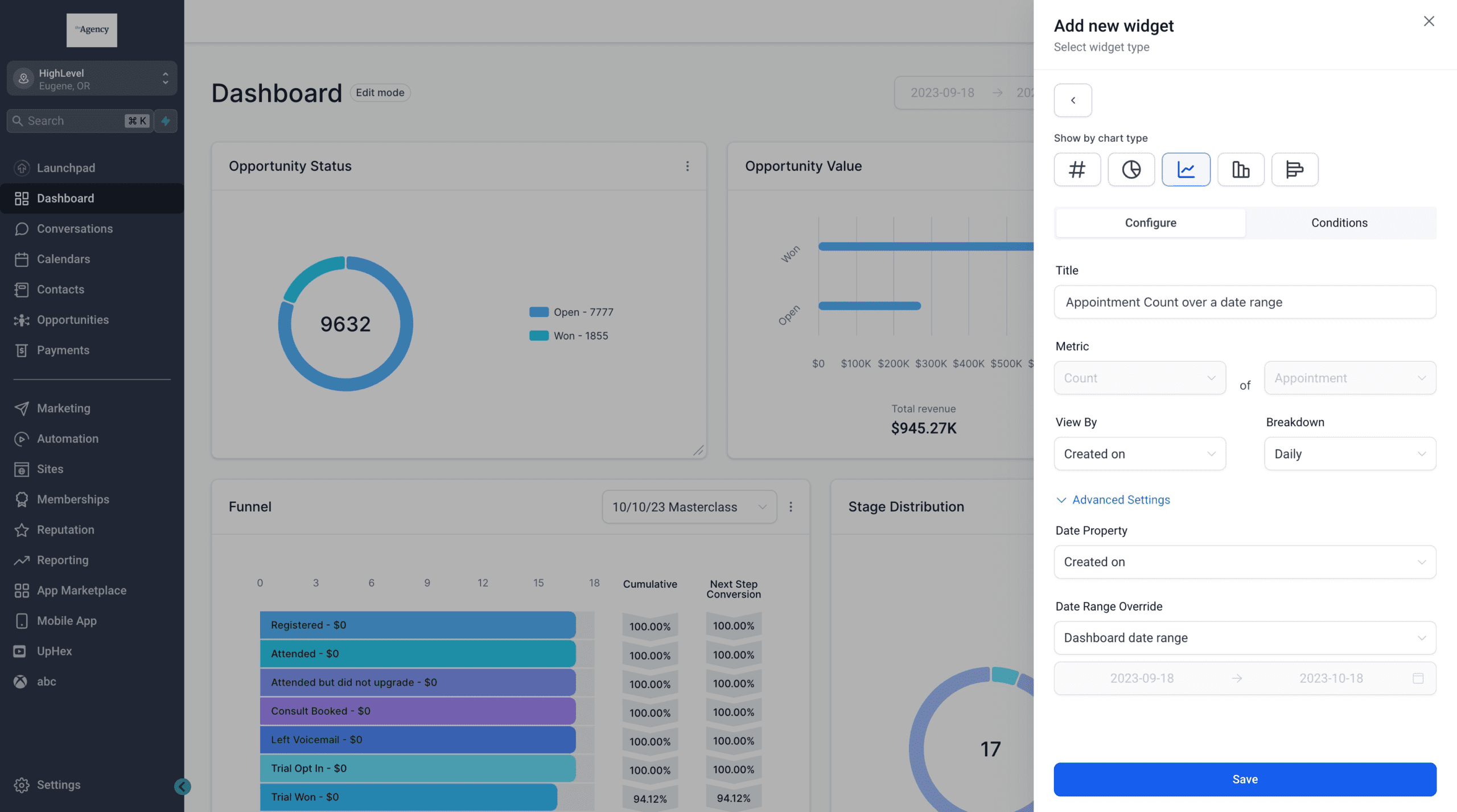This screenshot has width=1457, height=812.
Task: Select the pie chart type icon
Action: click(x=1131, y=169)
